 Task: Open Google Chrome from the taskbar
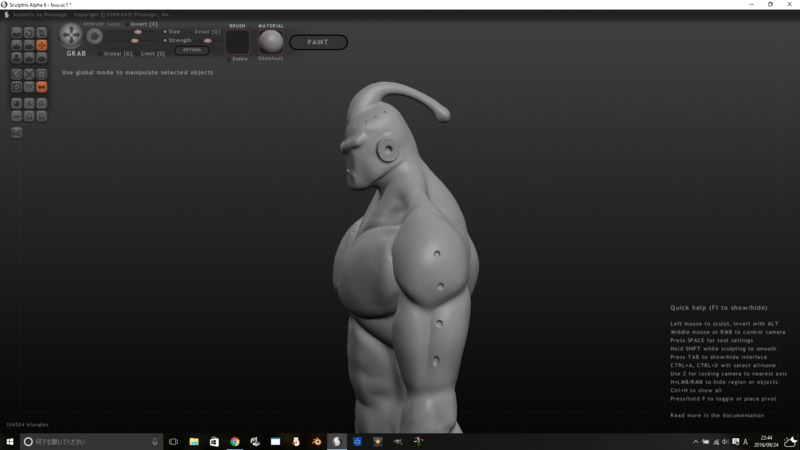point(235,442)
